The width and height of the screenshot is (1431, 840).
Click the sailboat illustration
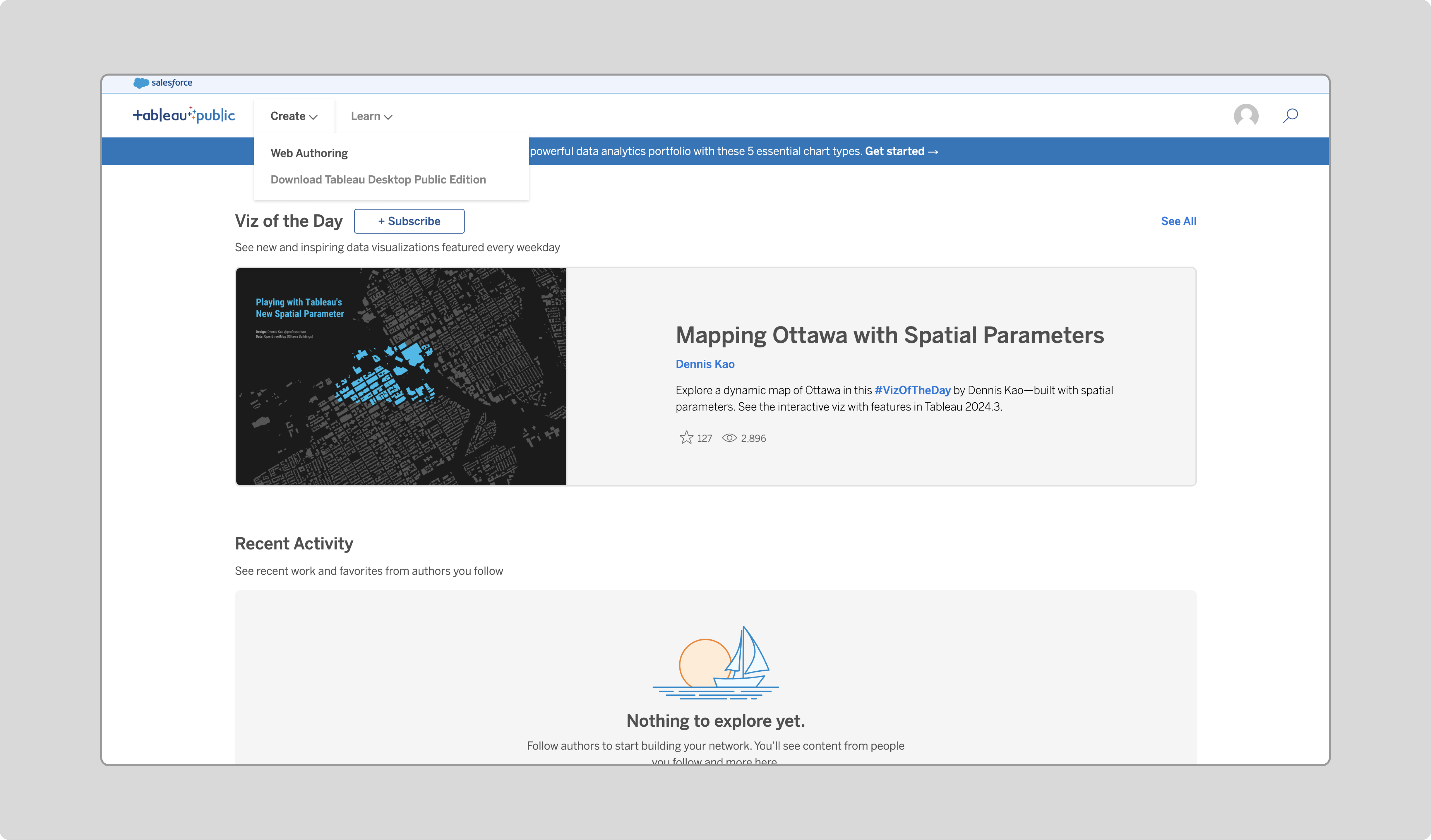tap(715, 662)
